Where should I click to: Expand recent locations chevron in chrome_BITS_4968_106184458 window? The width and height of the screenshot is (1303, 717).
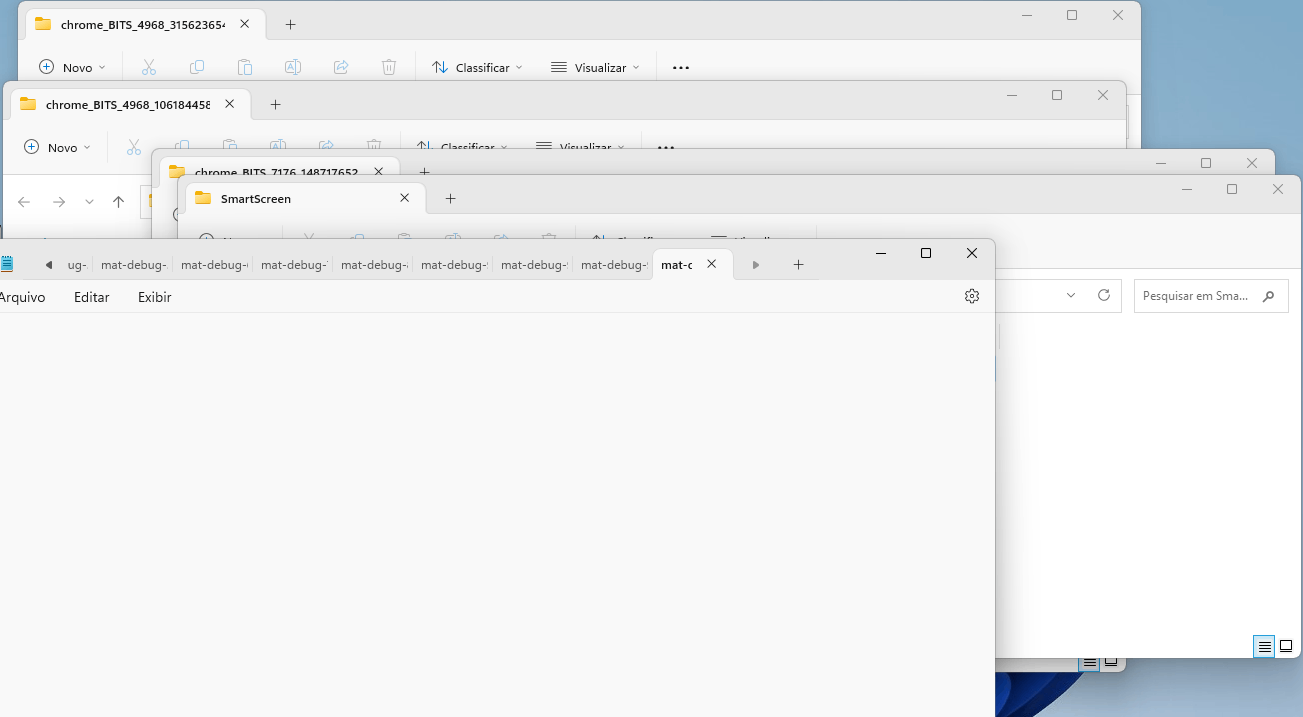(x=89, y=202)
